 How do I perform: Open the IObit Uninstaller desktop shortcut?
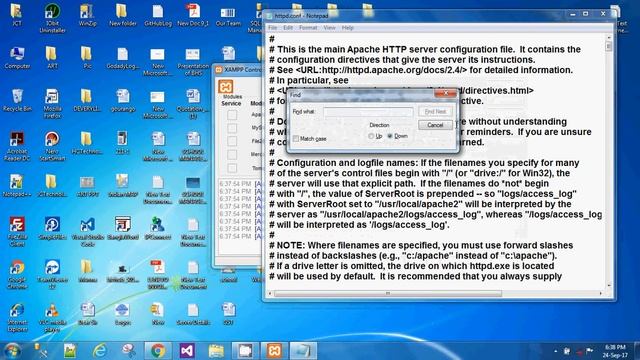(x=52, y=18)
